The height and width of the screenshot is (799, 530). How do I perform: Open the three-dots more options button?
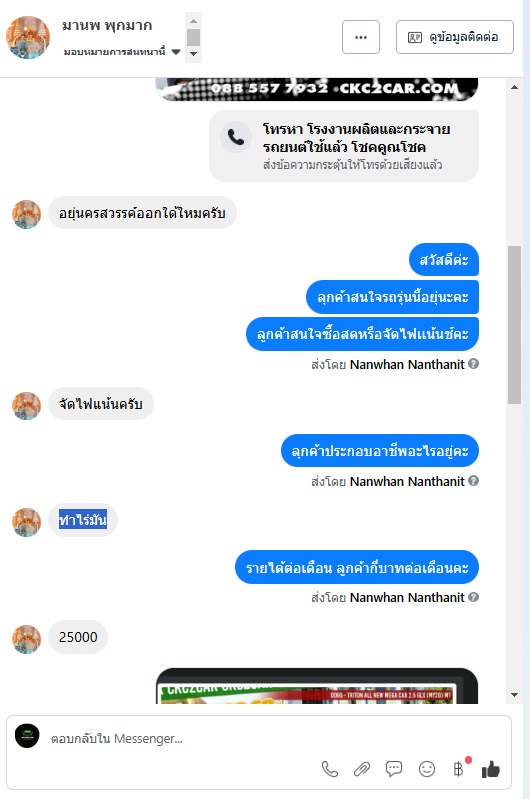pyautogui.click(x=361, y=37)
